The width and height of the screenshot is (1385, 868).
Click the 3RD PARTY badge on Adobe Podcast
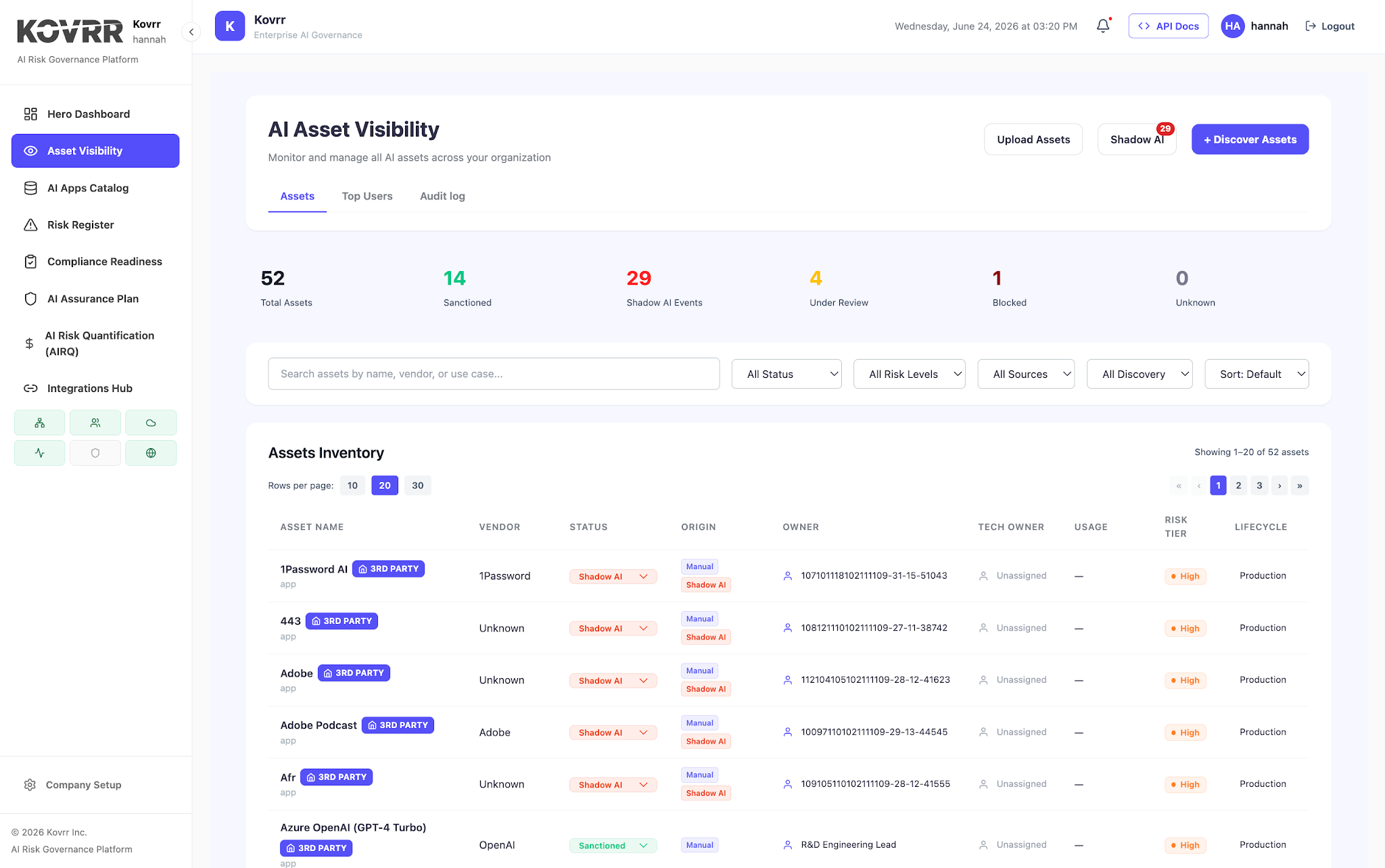tap(398, 725)
